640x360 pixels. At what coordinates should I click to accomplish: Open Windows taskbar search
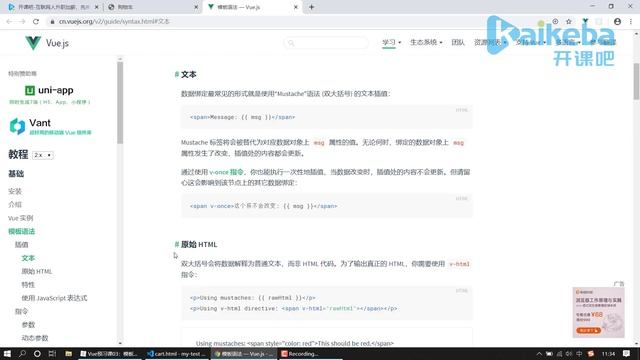(x=22, y=354)
